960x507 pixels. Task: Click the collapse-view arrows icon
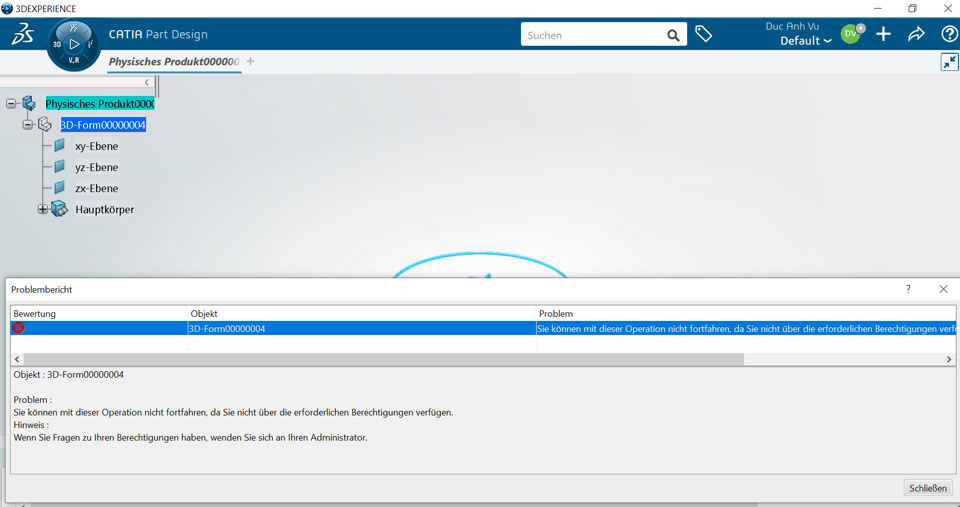tap(950, 62)
